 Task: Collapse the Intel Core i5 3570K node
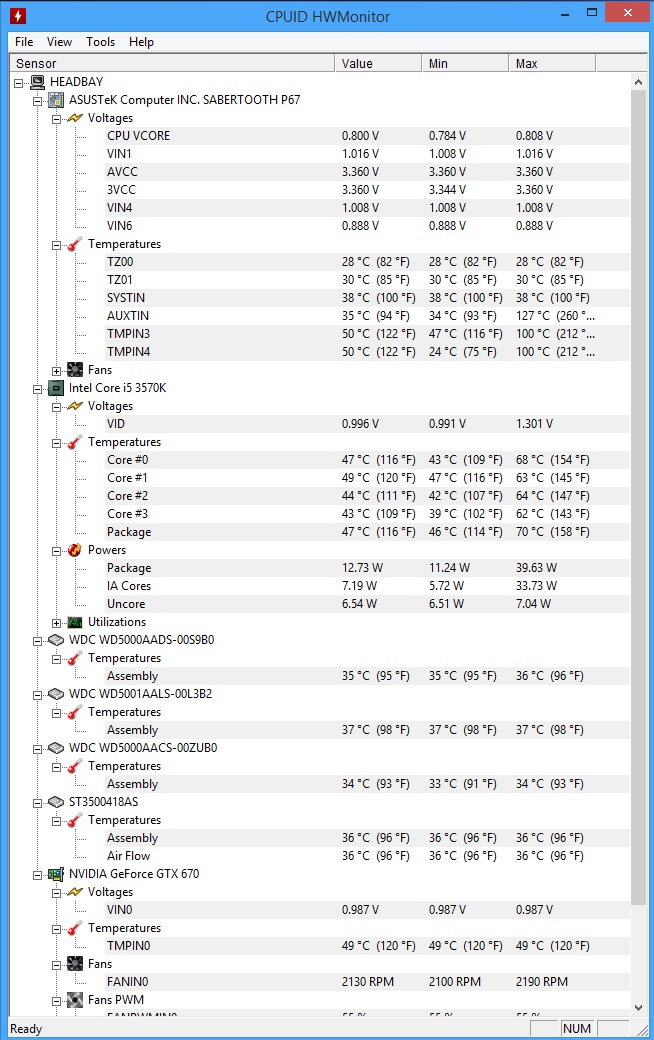click(38, 389)
